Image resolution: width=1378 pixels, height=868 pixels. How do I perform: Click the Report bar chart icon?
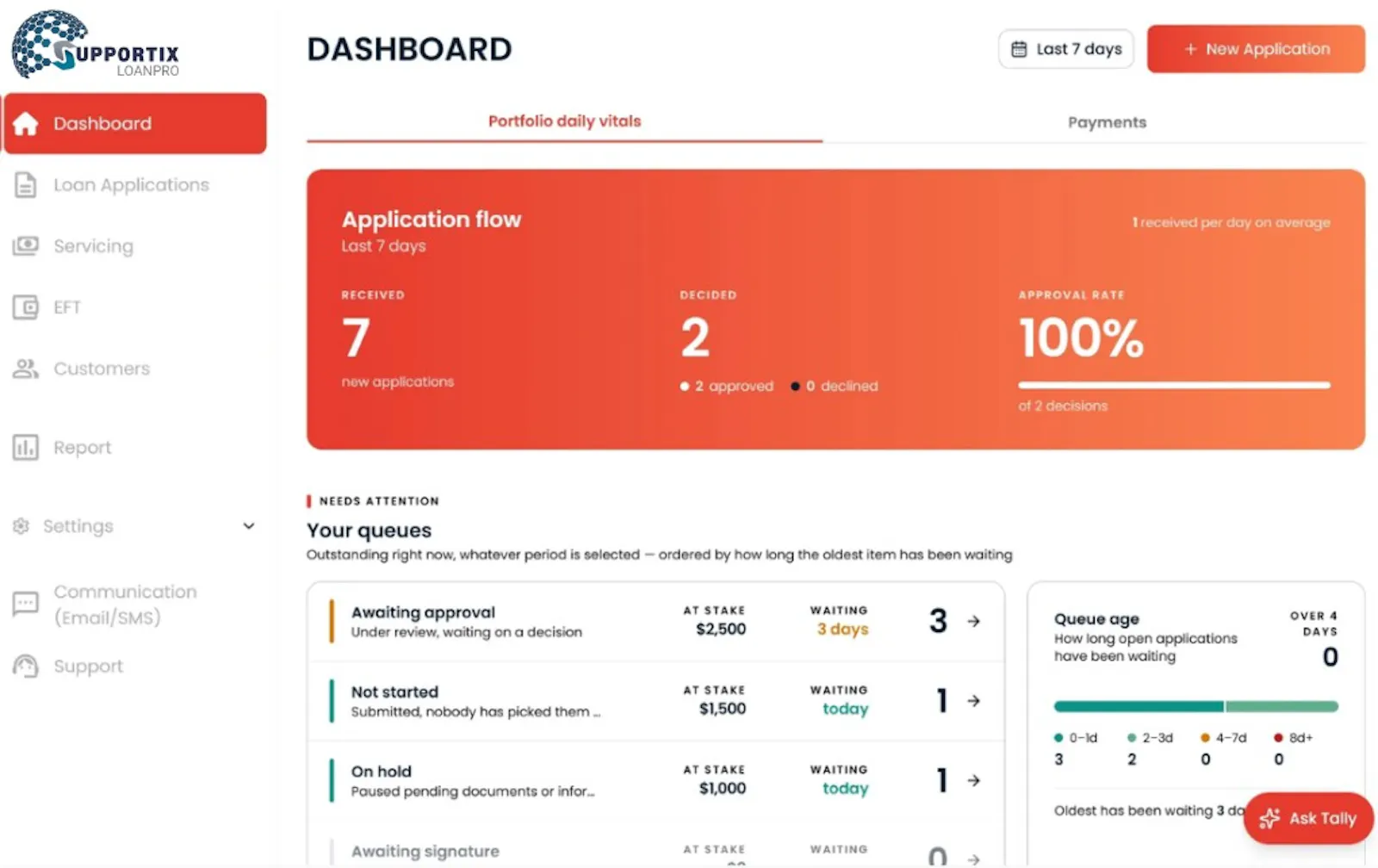pos(26,448)
